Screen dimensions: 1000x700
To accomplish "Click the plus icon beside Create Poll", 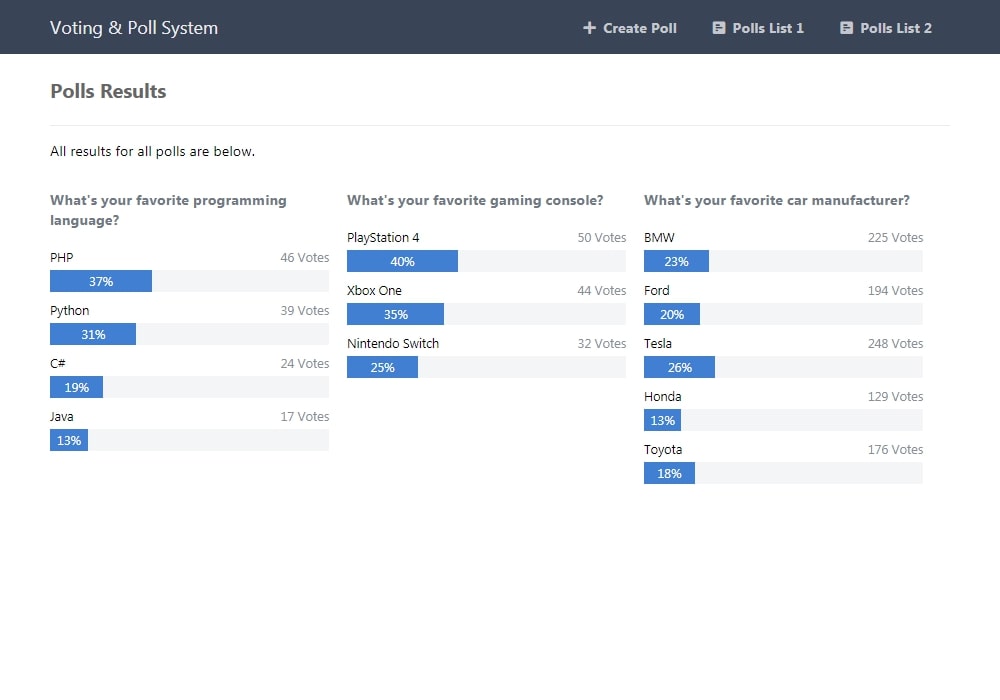I will 589,28.
